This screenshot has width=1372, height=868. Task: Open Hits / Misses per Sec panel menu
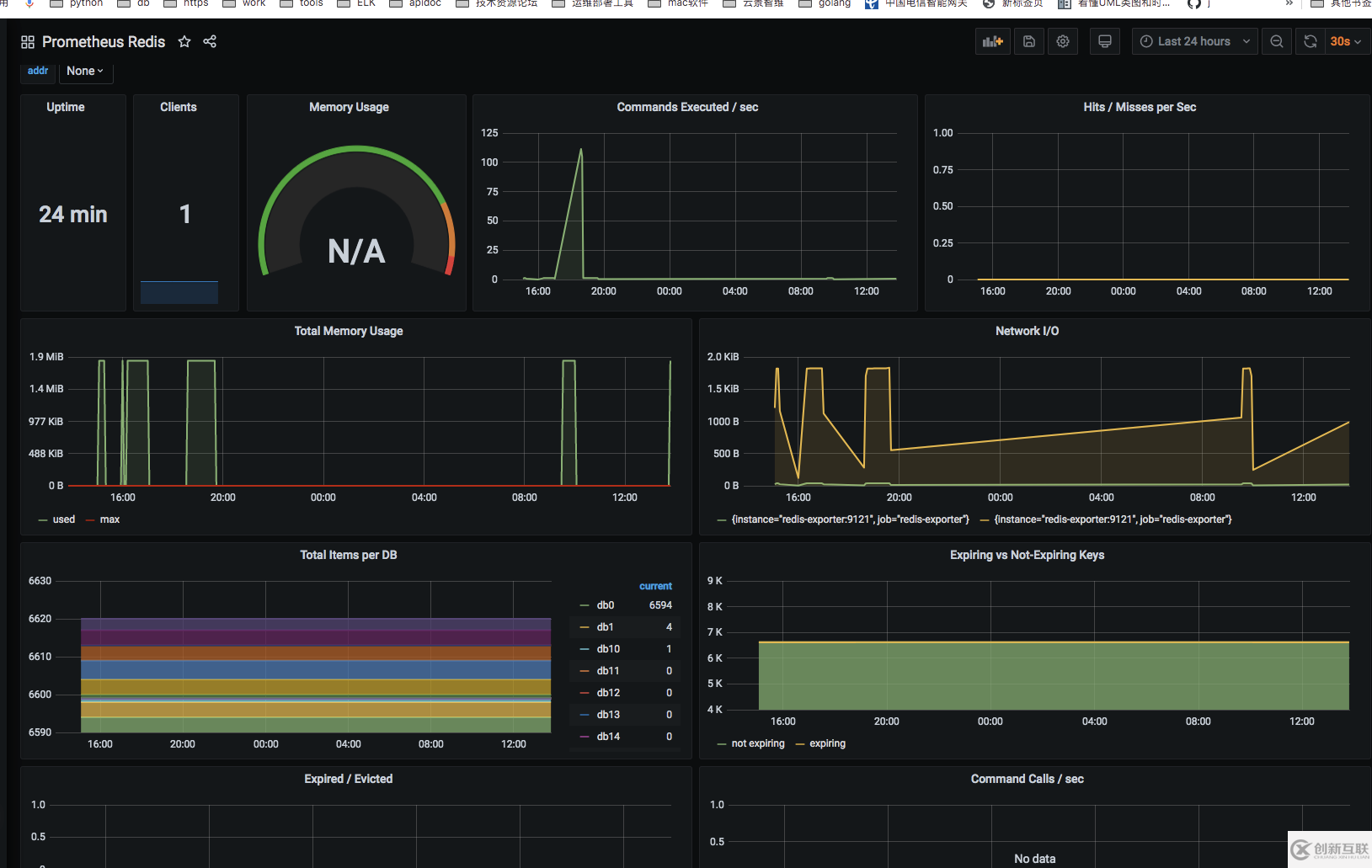pos(1140,107)
